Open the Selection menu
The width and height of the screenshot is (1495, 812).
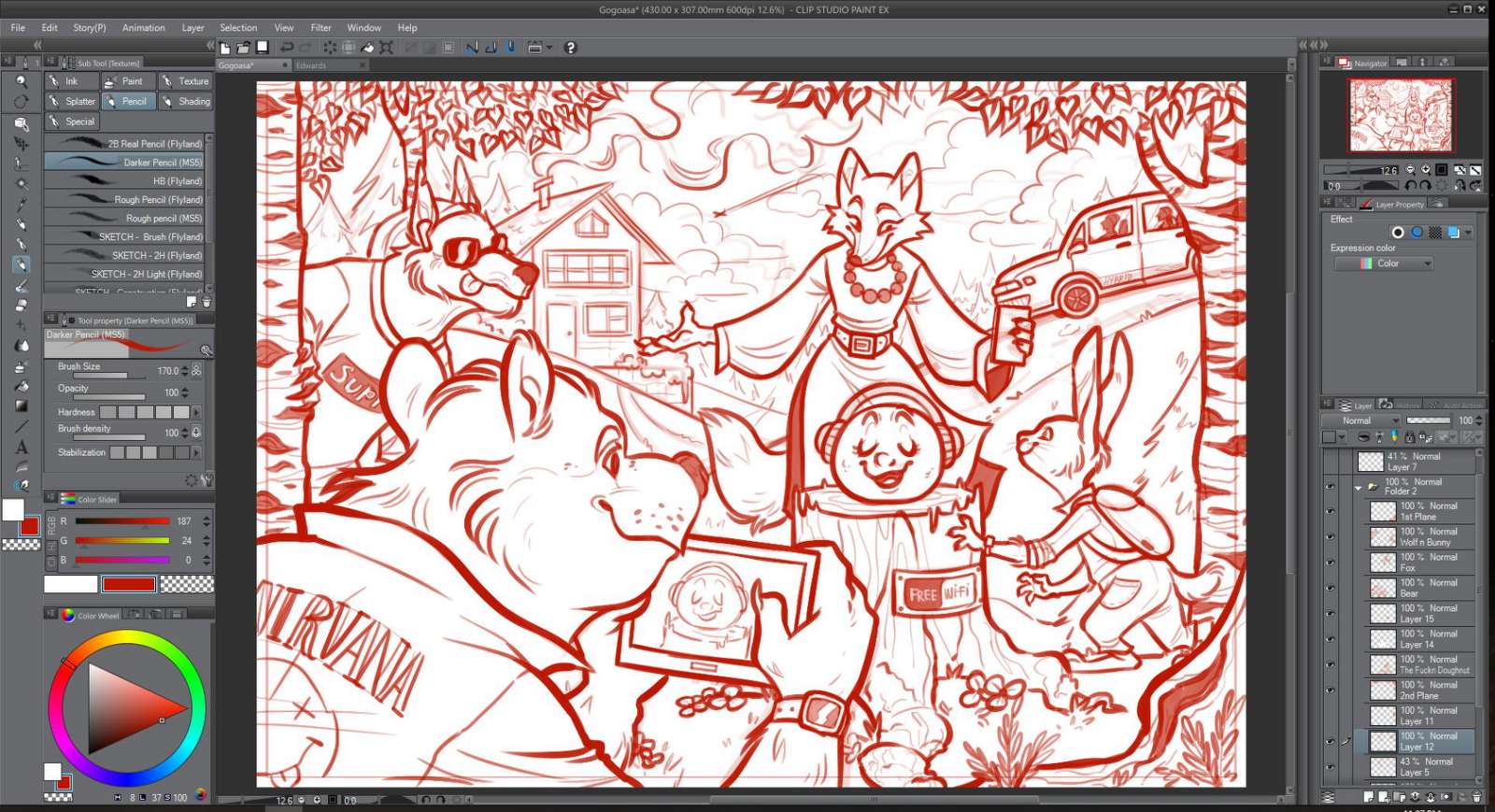[238, 28]
